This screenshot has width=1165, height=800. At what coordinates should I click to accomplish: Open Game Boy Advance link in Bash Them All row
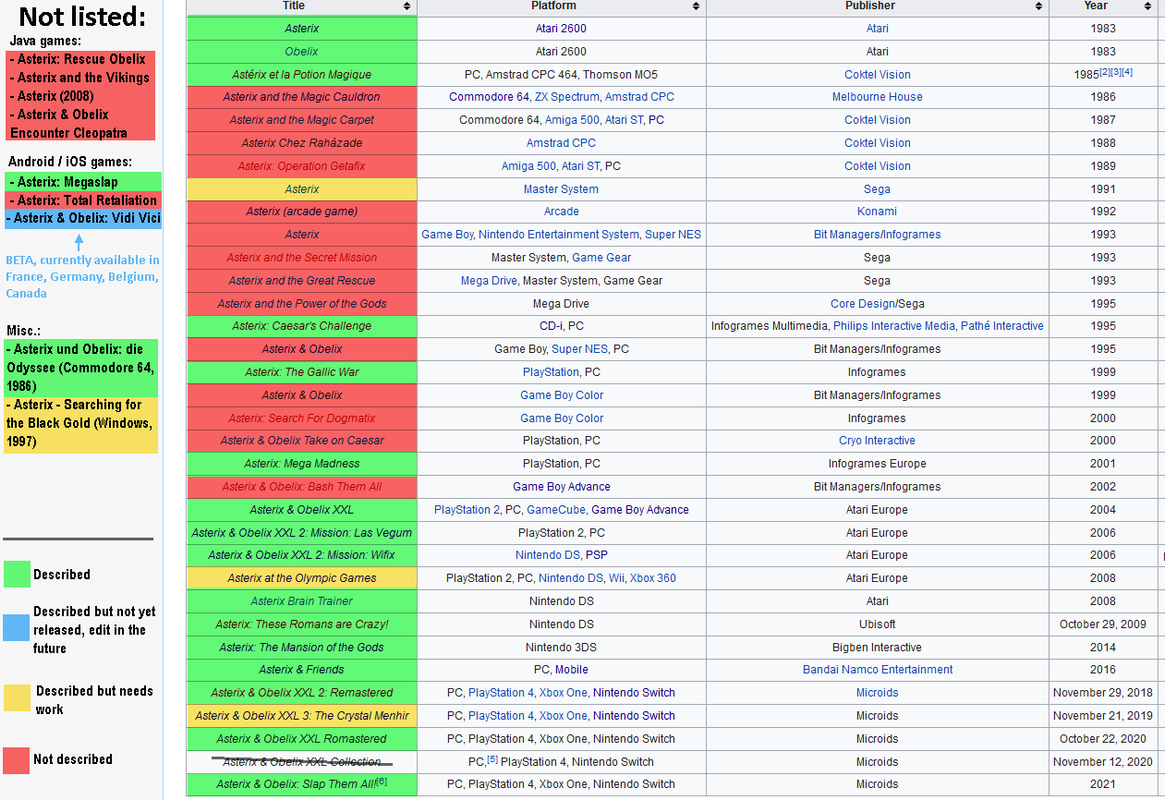[561, 487]
